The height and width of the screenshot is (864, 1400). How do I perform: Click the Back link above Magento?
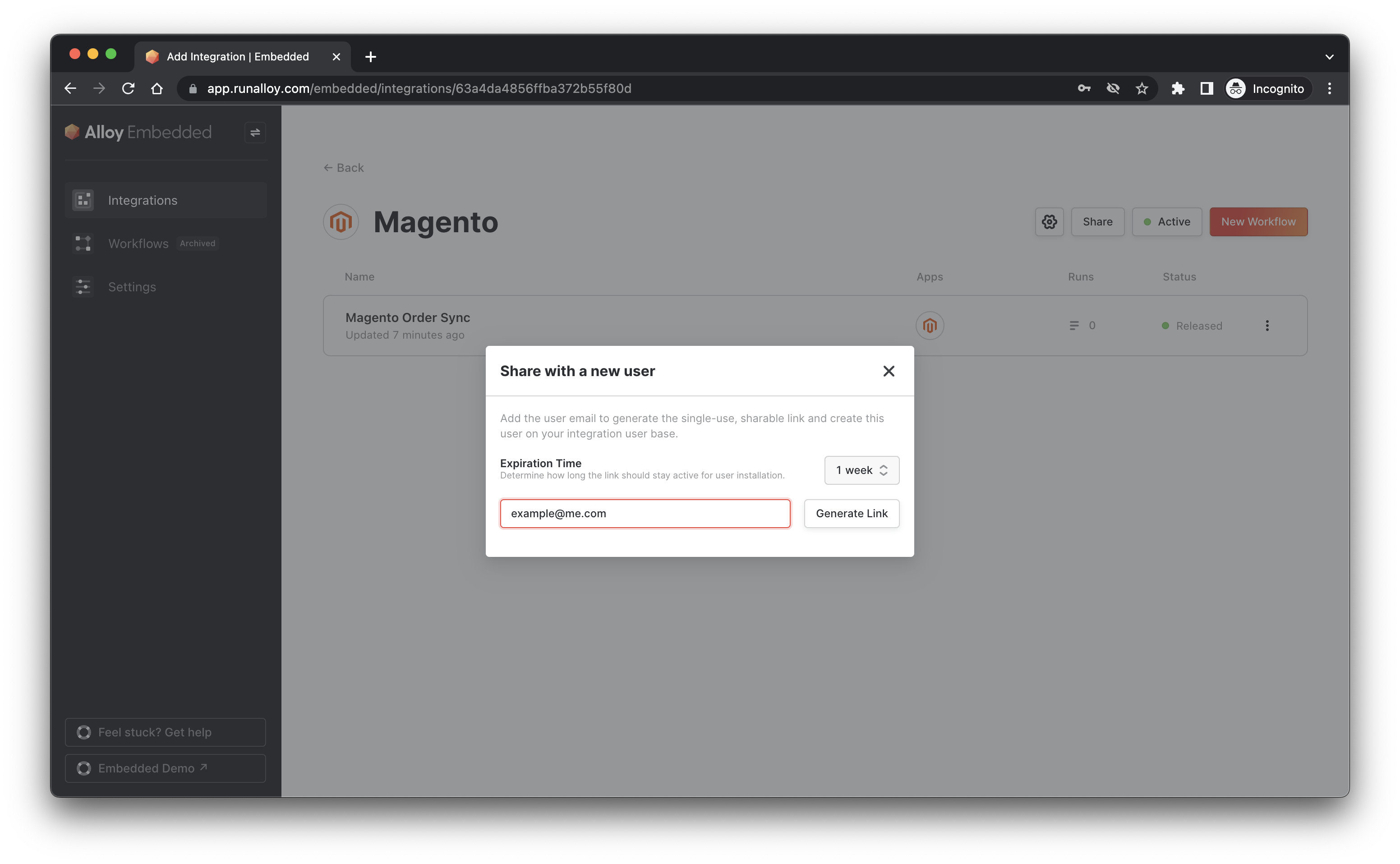[x=343, y=167]
